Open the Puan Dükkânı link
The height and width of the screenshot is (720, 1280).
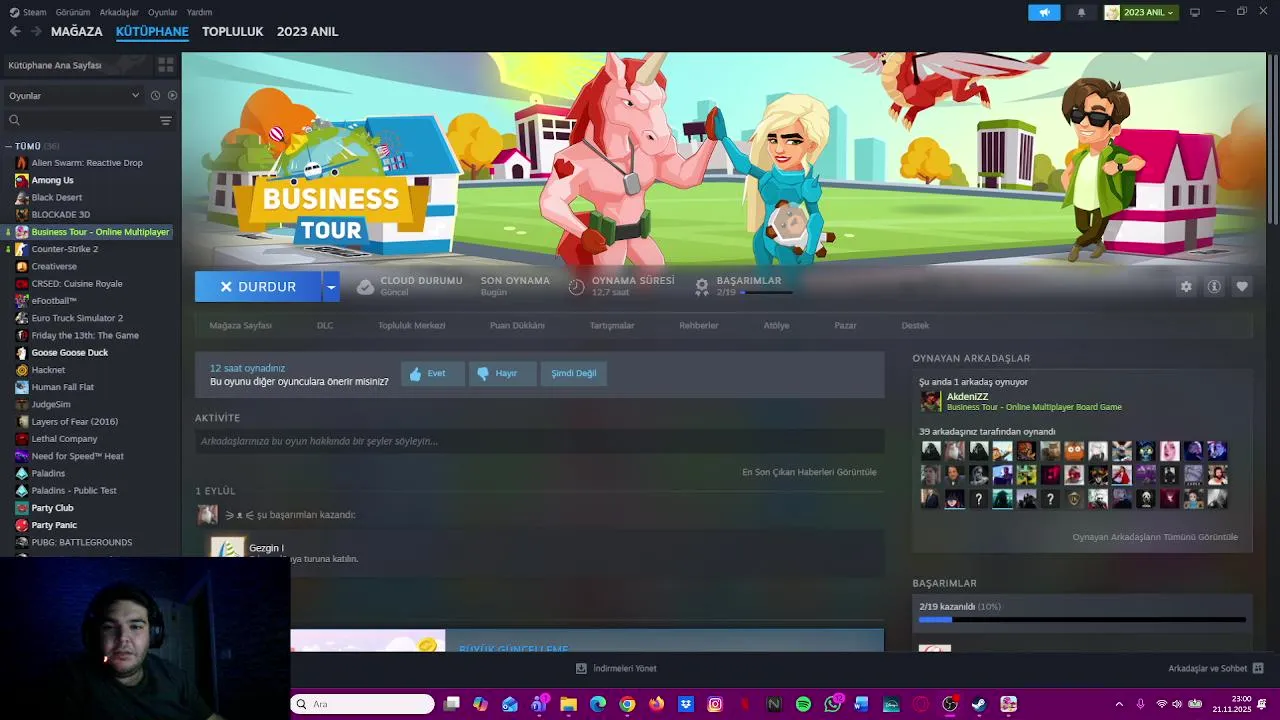(x=517, y=325)
